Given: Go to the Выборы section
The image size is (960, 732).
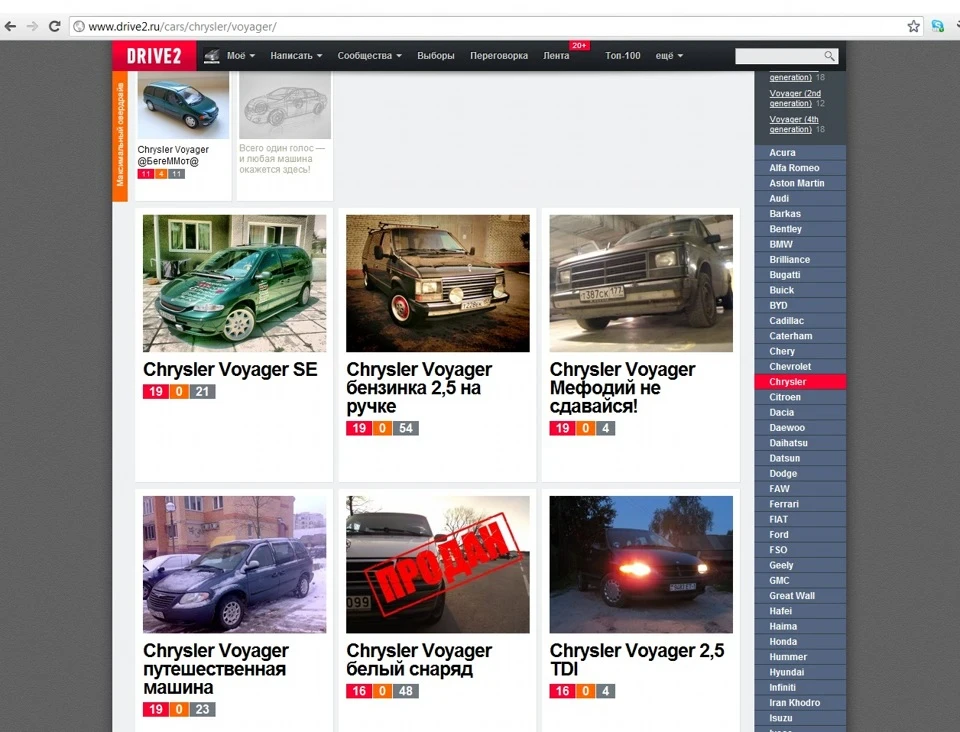Looking at the screenshot, I should point(436,56).
